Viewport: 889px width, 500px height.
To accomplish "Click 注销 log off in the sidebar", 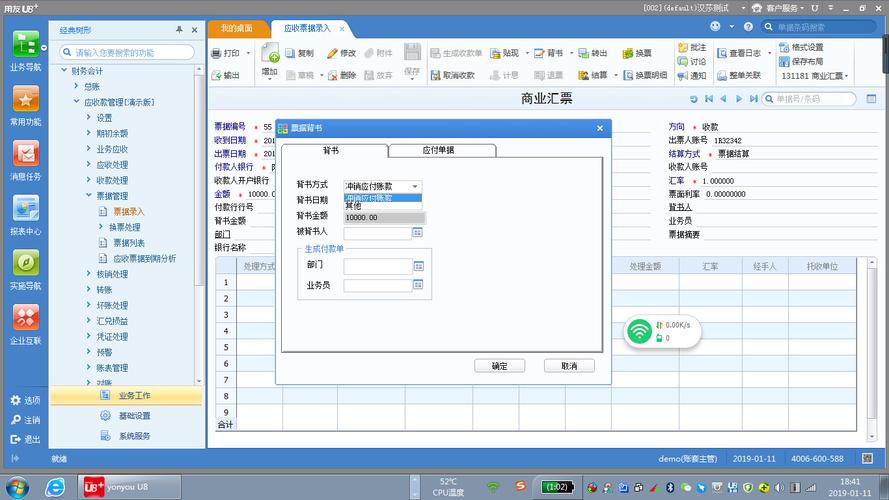I will (x=26, y=420).
